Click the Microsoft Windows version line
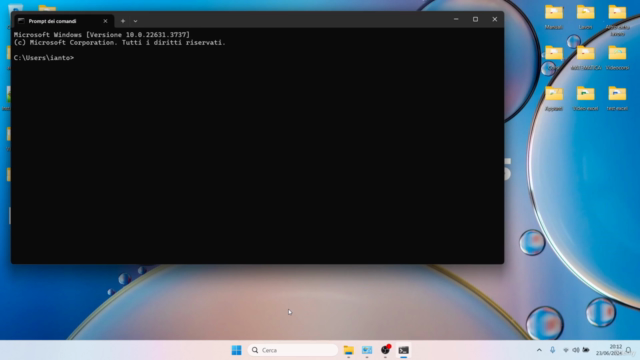Image resolution: width=640 pixels, height=360 pixels. [102, 35]
